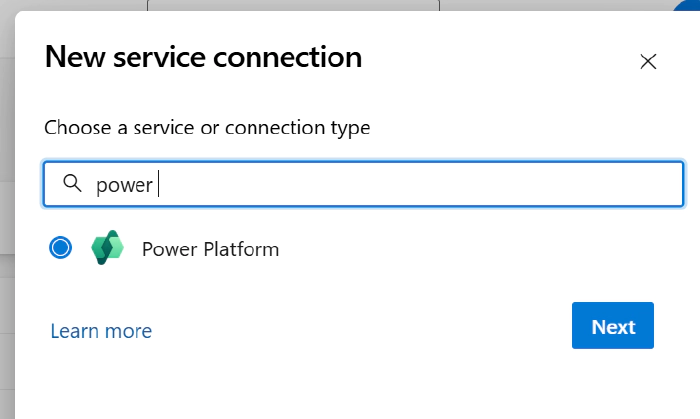Click the Power Platform logo icon

click(106, 248)
